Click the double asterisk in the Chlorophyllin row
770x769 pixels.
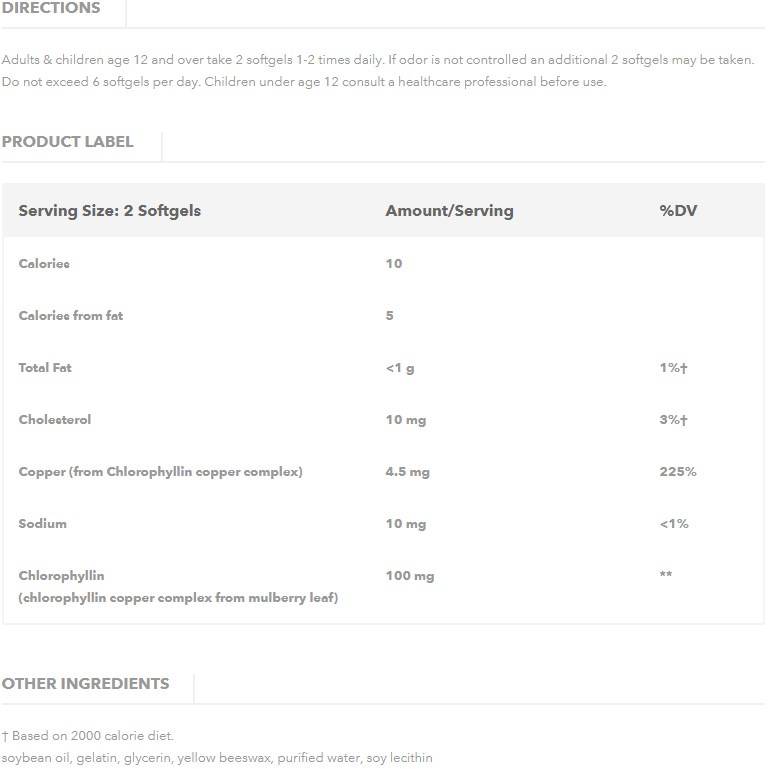(666, 576)
